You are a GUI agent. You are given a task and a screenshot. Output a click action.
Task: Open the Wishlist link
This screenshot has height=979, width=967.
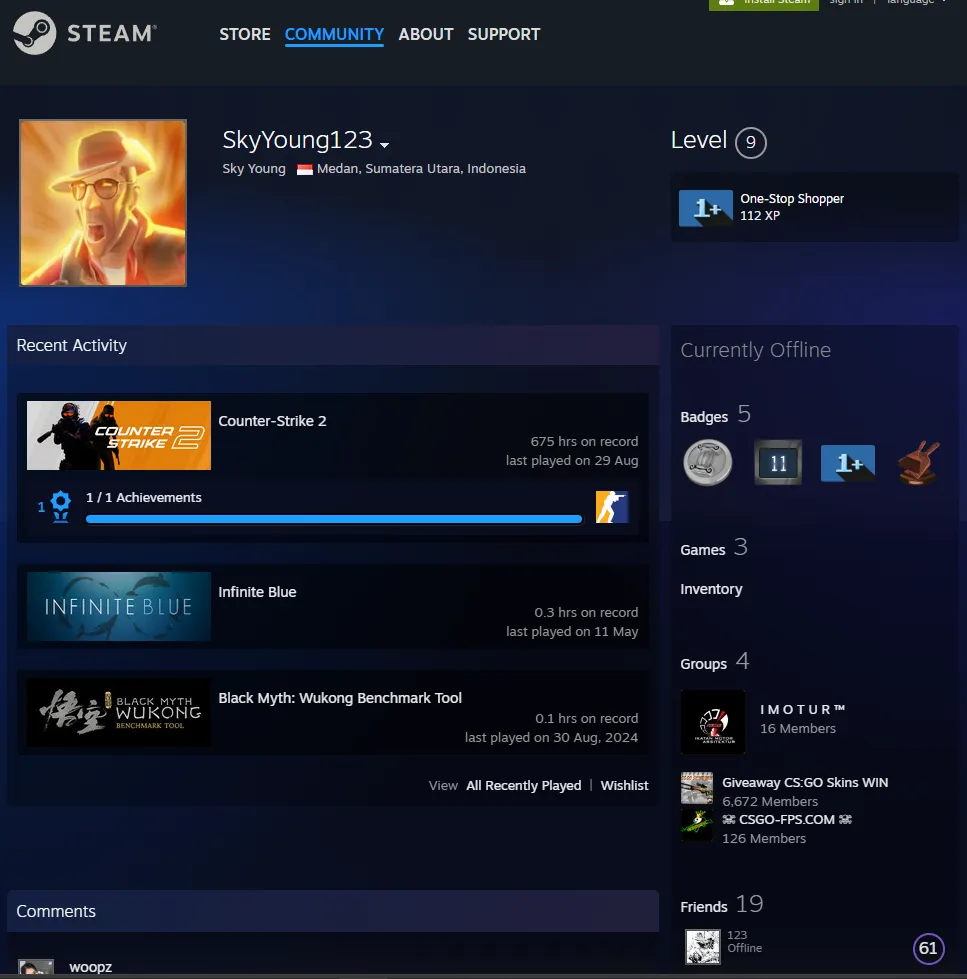[x=624, y=785]
